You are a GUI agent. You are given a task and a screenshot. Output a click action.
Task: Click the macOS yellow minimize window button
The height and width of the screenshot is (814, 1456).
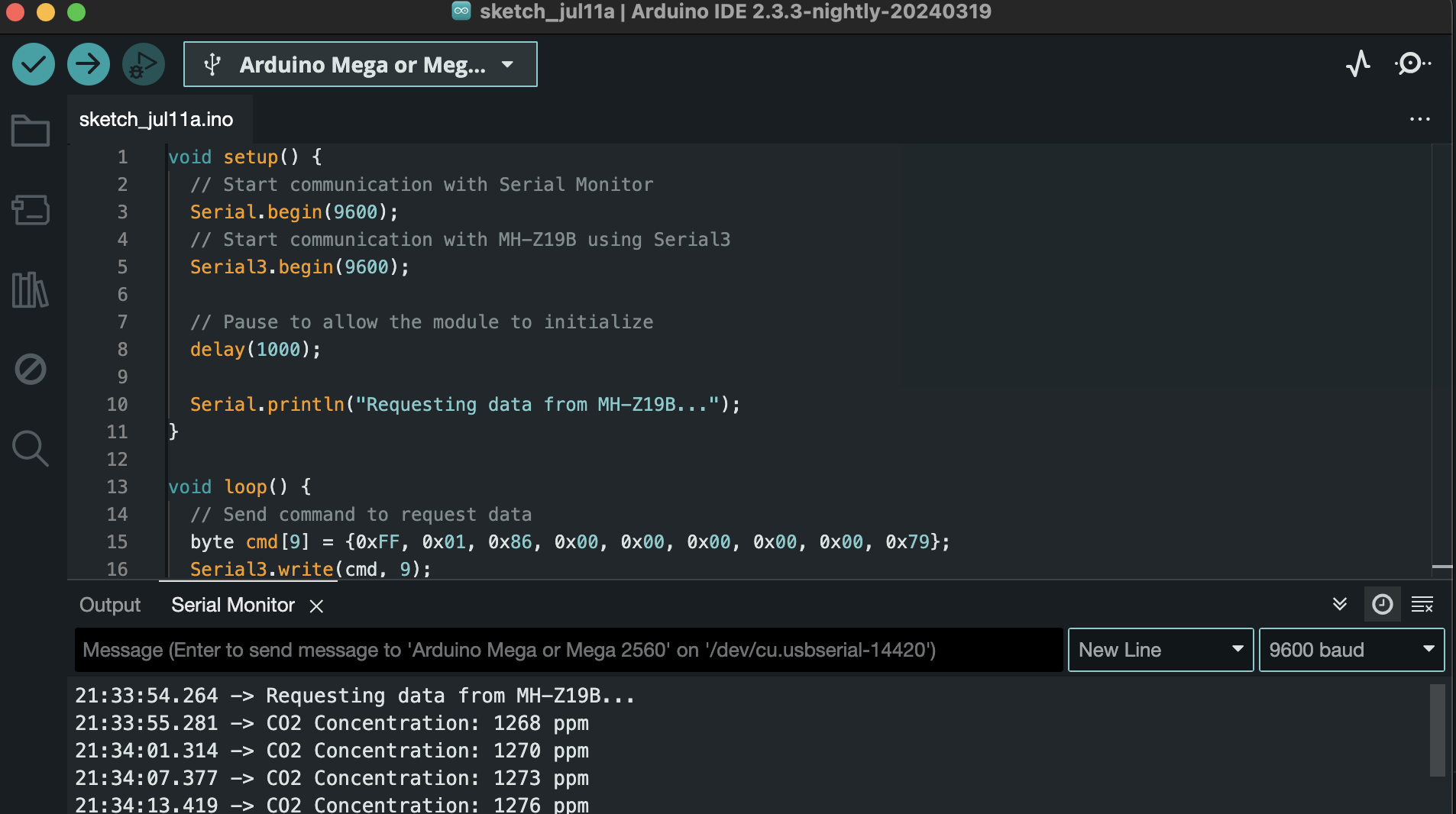(x=46, y=12)
